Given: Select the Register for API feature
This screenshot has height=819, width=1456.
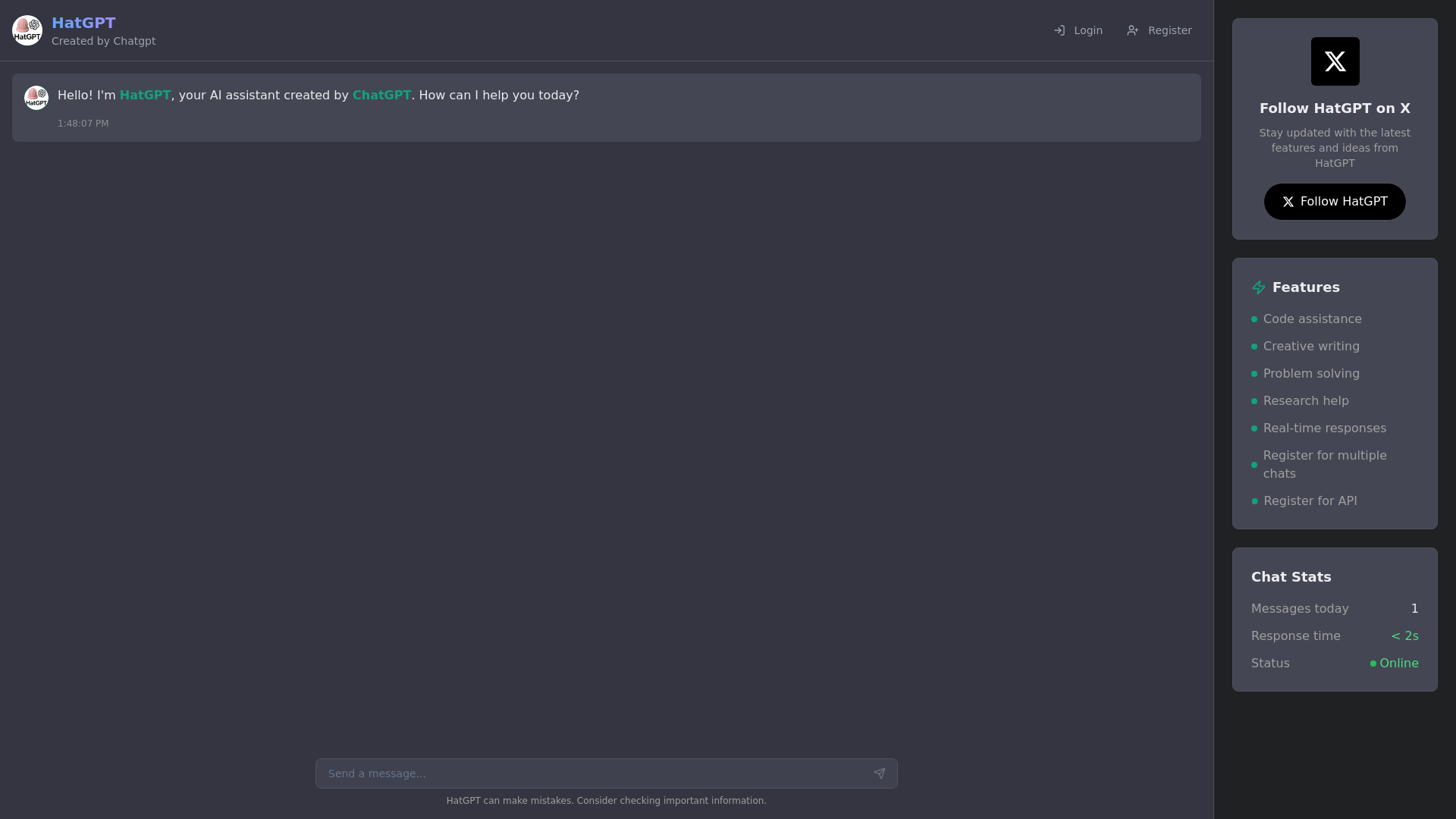Looking at the screenshot, I should click(x=1304, y=501).
